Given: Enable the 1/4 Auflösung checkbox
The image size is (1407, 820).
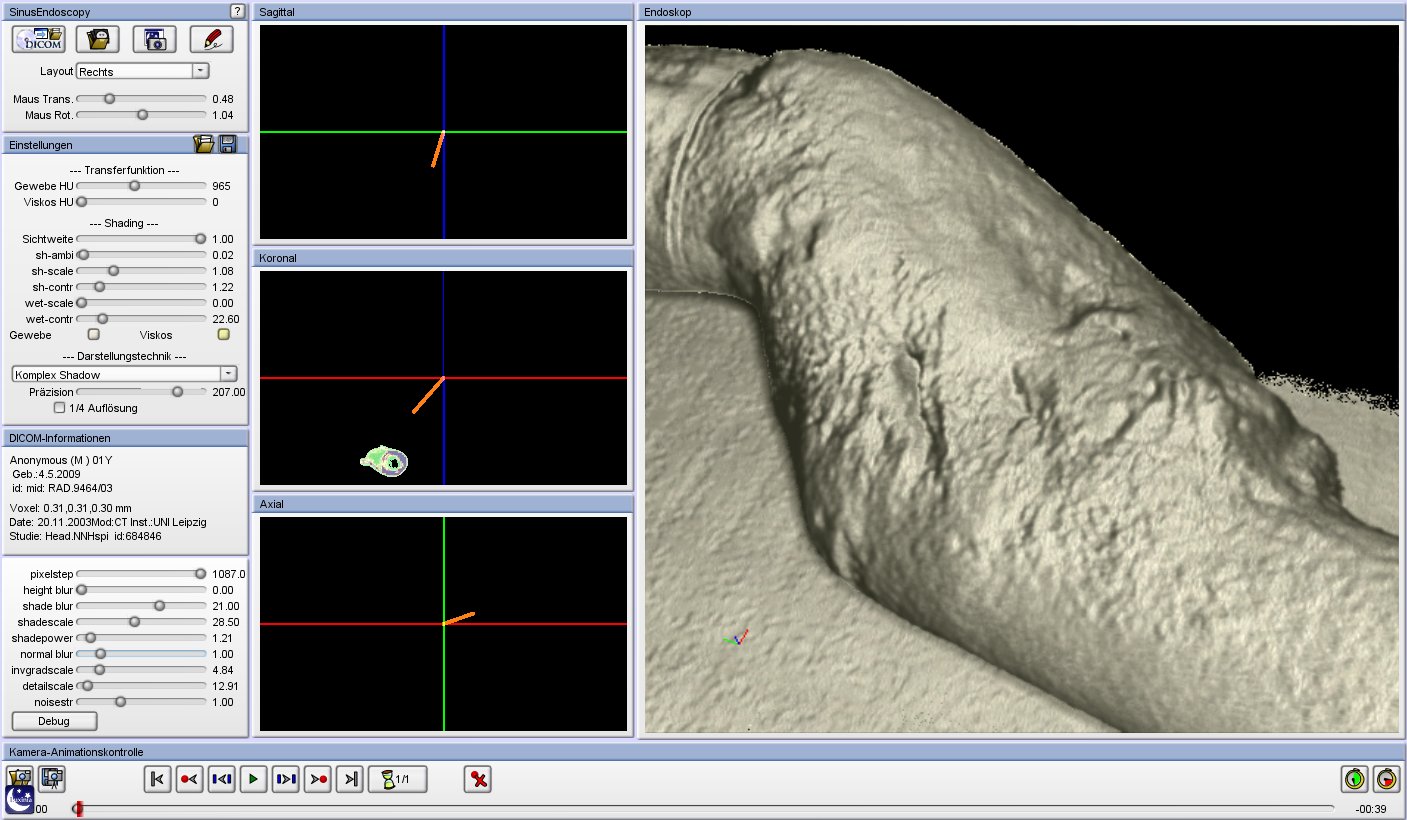Looking at the screenshot, I should [x=60, y=408].
